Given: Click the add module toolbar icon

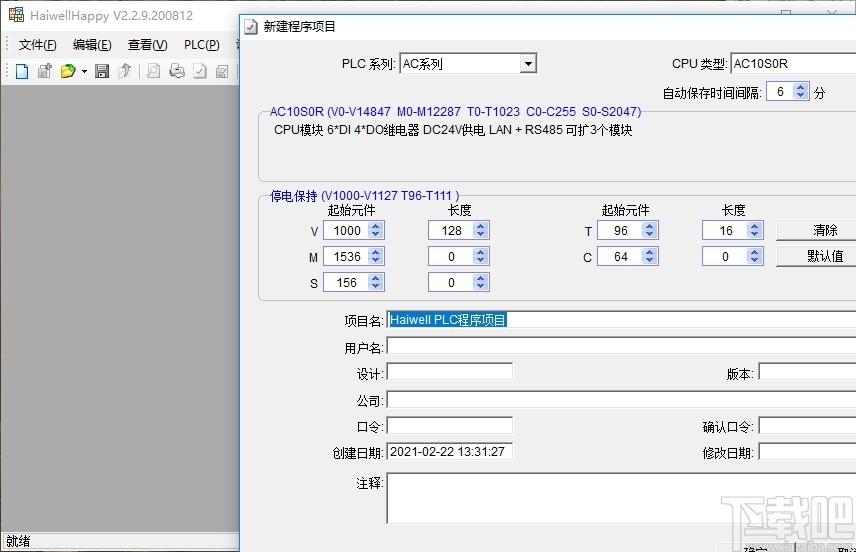Looking at the screenshot, I should [45, 71].
